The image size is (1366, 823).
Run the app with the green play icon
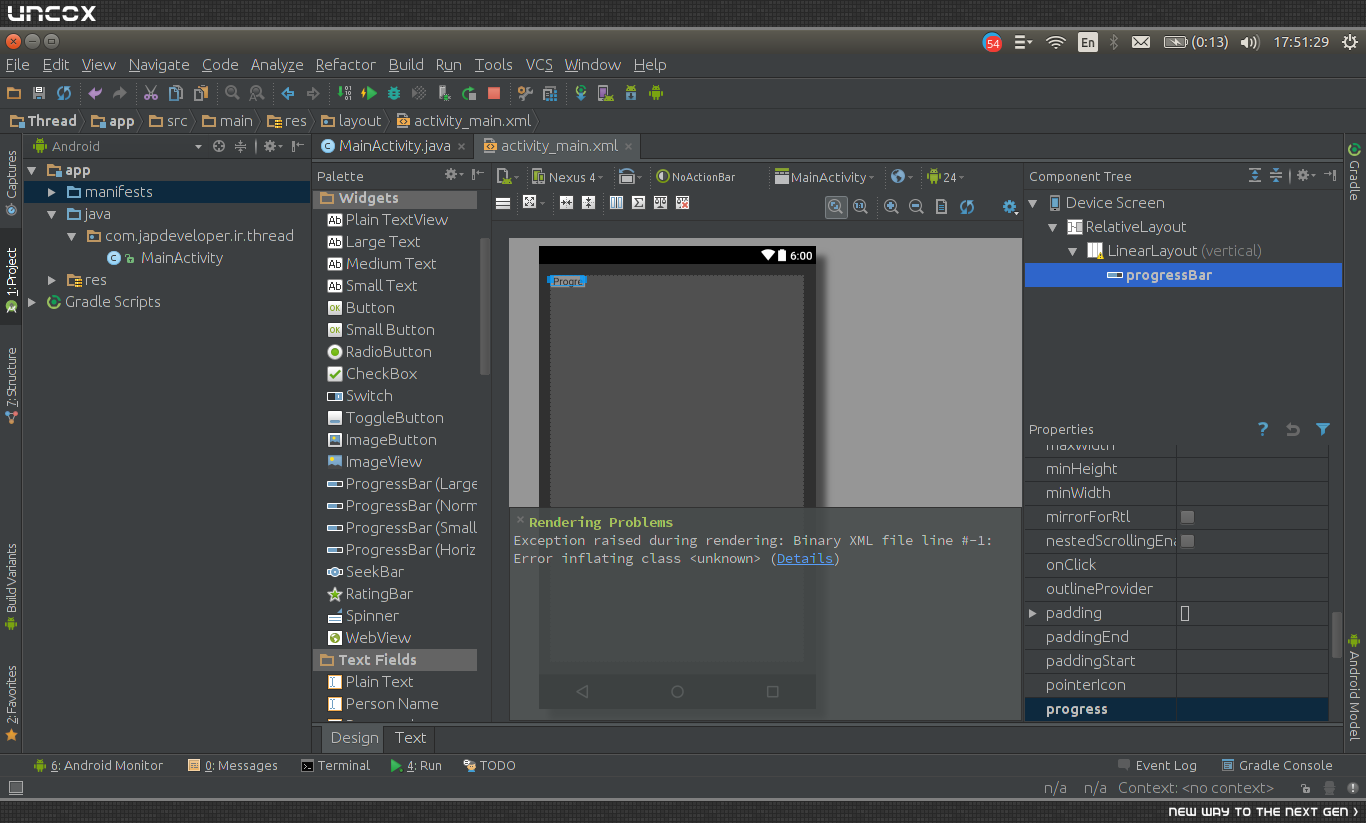tap(369, 93)
